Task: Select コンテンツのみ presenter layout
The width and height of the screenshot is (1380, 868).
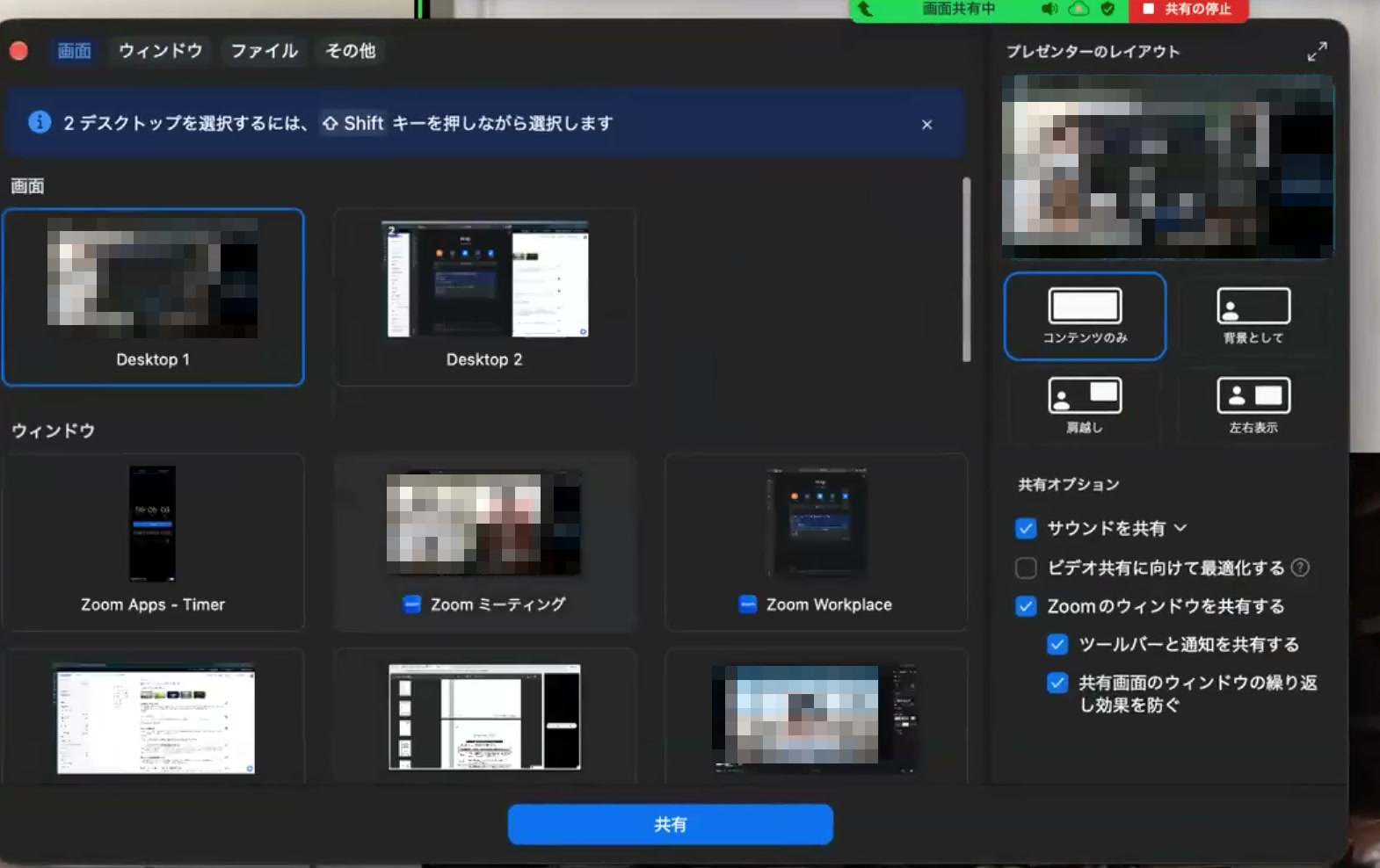Action: (1085, 316)
